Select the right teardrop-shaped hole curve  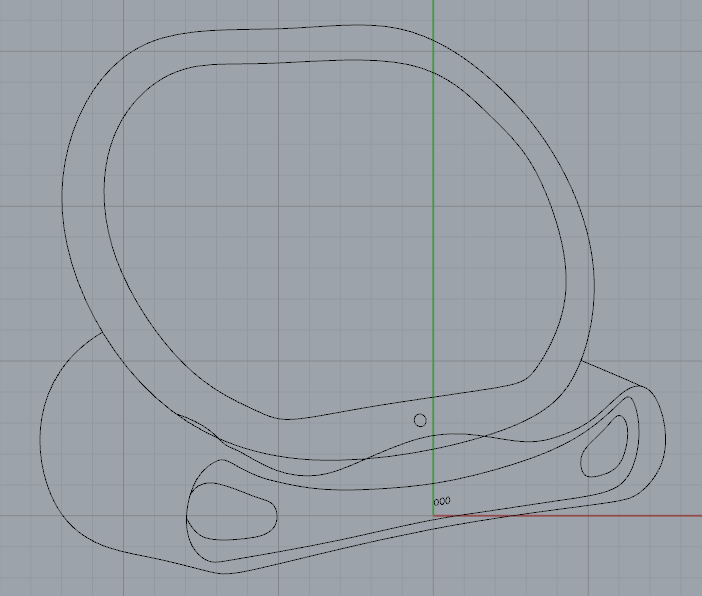tap(626, 437)
